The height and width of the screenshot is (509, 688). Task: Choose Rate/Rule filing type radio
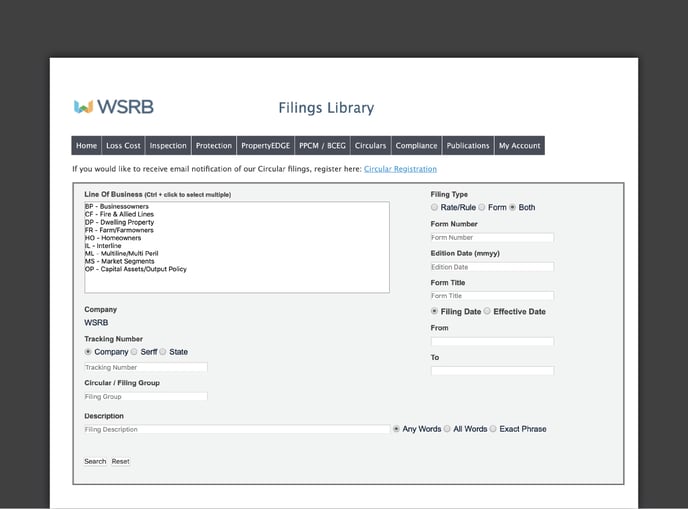[434, 207]
